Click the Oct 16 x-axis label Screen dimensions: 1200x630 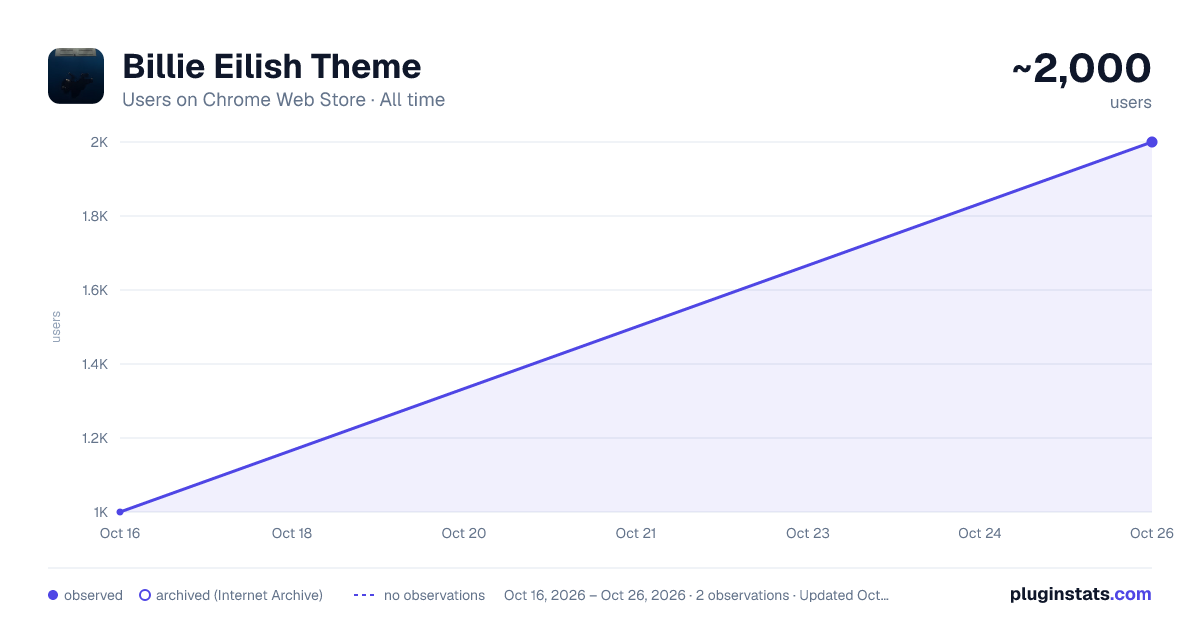tap(120, 533)
